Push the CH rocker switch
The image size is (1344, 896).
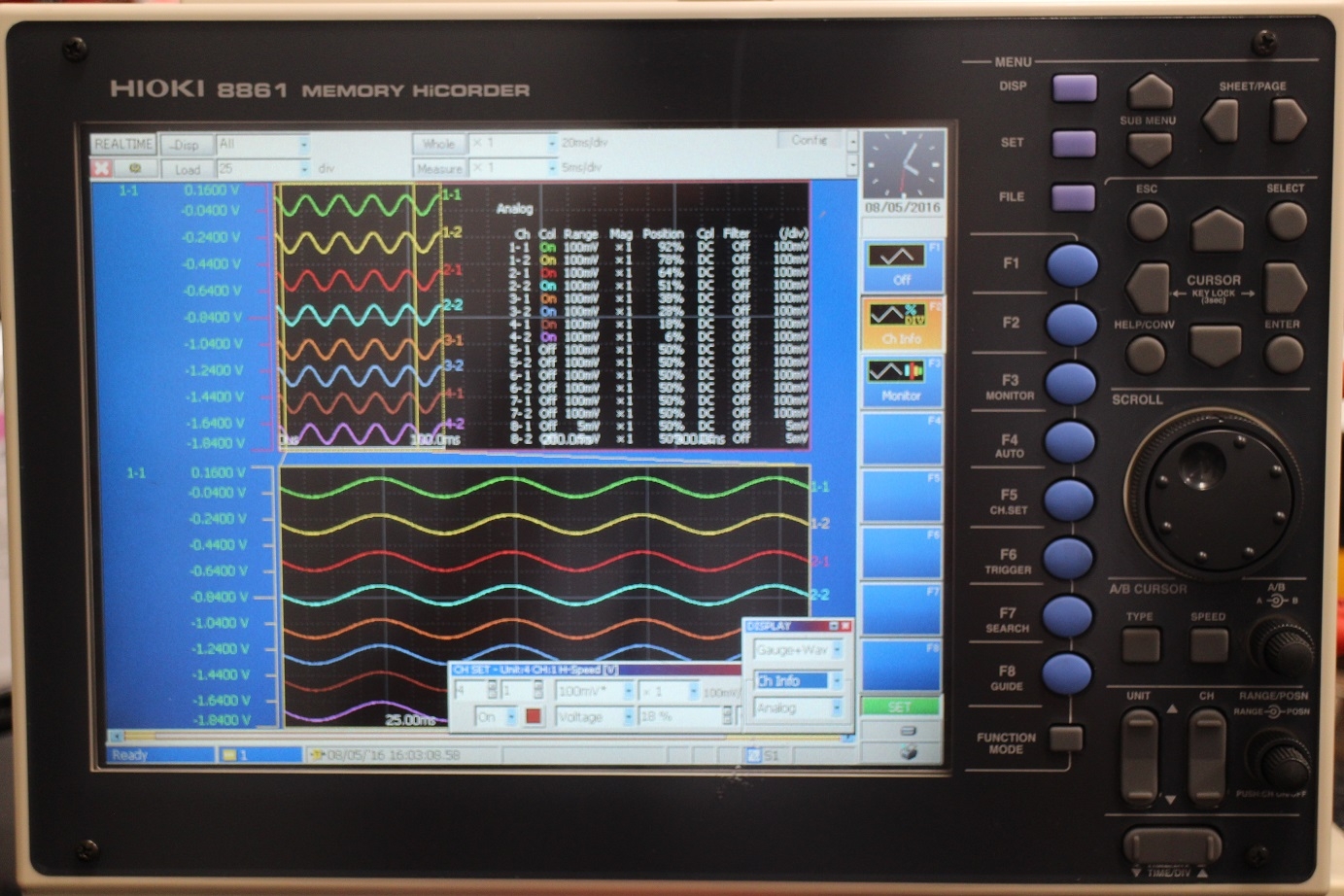pos(1207,756)
